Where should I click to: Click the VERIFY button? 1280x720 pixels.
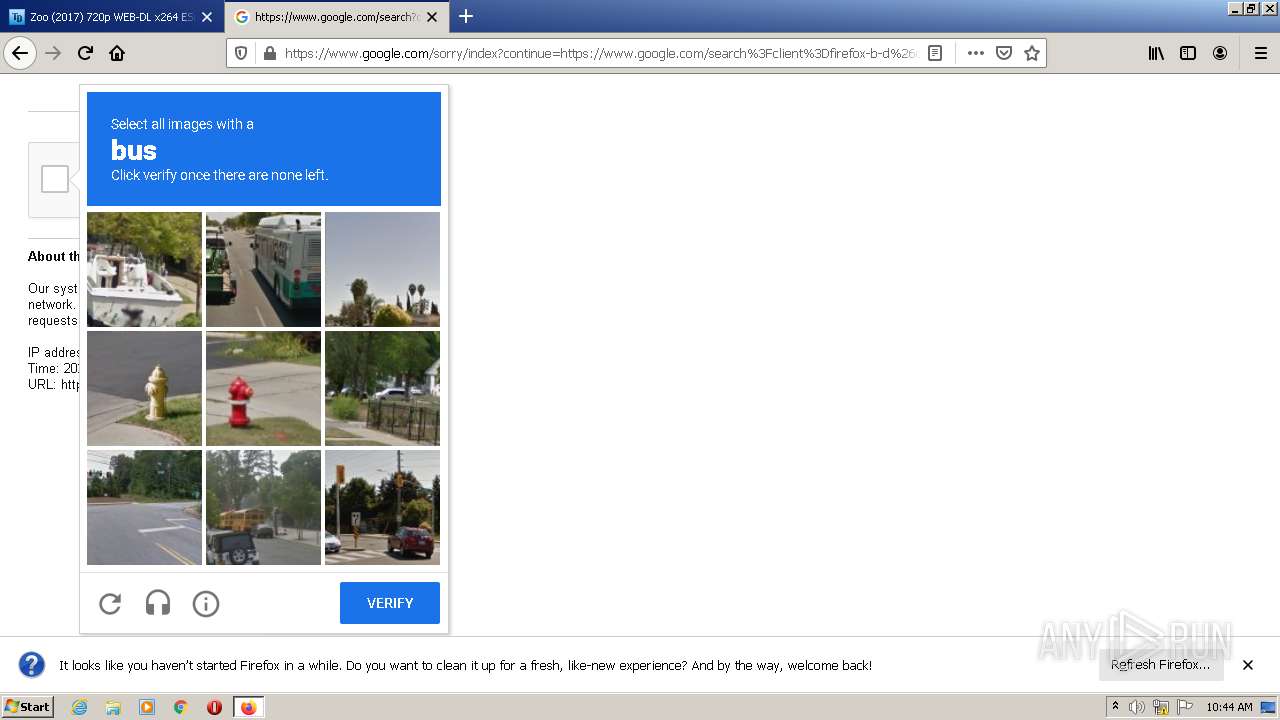click(x=390, y=603)
